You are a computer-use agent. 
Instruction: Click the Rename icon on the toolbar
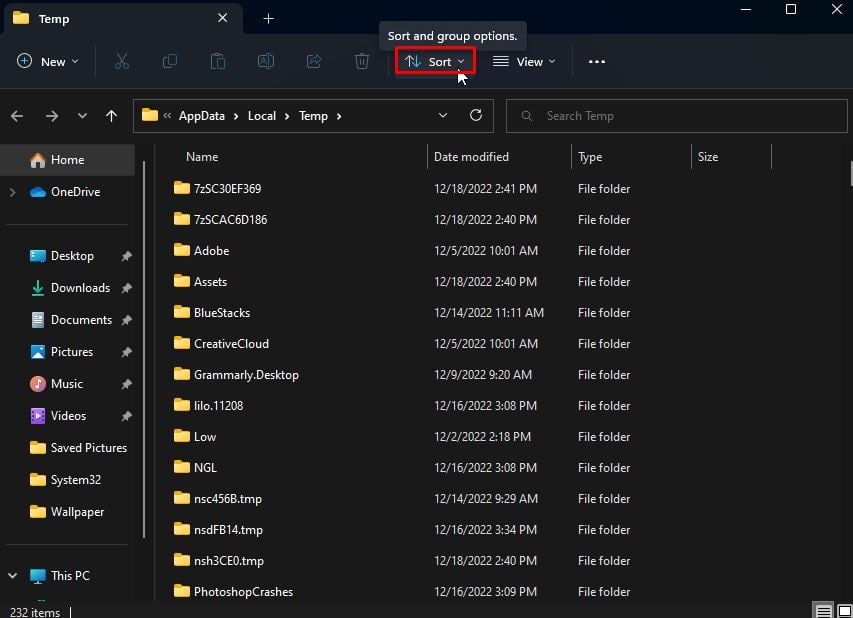click(266, 61)
